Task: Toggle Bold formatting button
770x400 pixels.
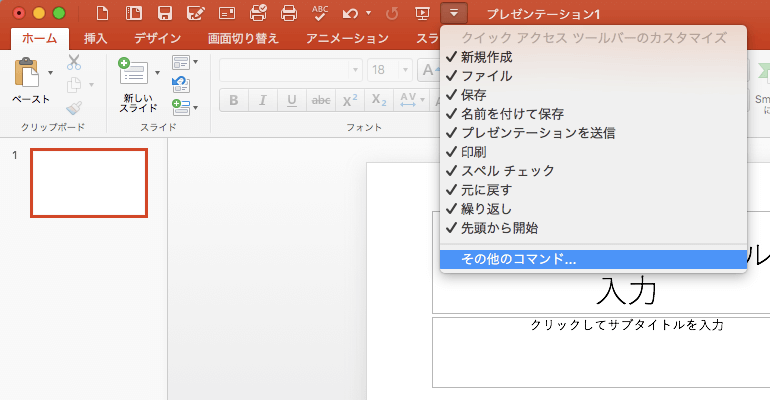Action: [x=234, y=100]
